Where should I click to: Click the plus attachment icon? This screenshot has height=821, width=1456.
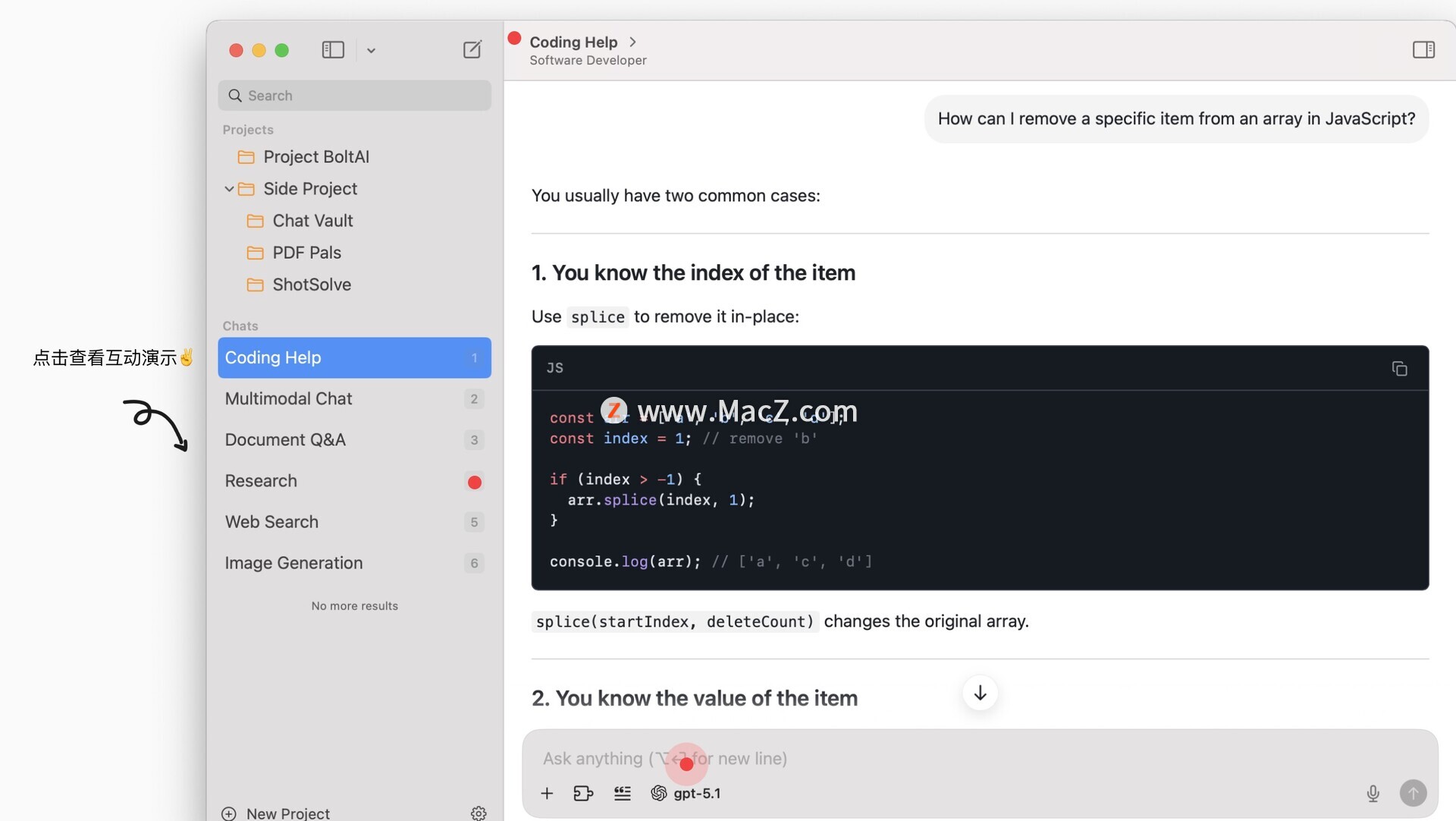click(547, 794)
